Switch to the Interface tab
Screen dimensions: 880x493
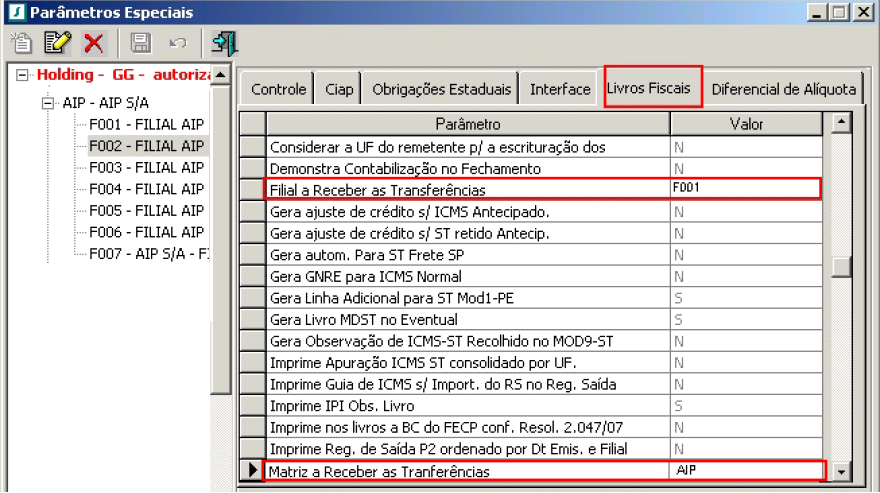click(560, 89)
